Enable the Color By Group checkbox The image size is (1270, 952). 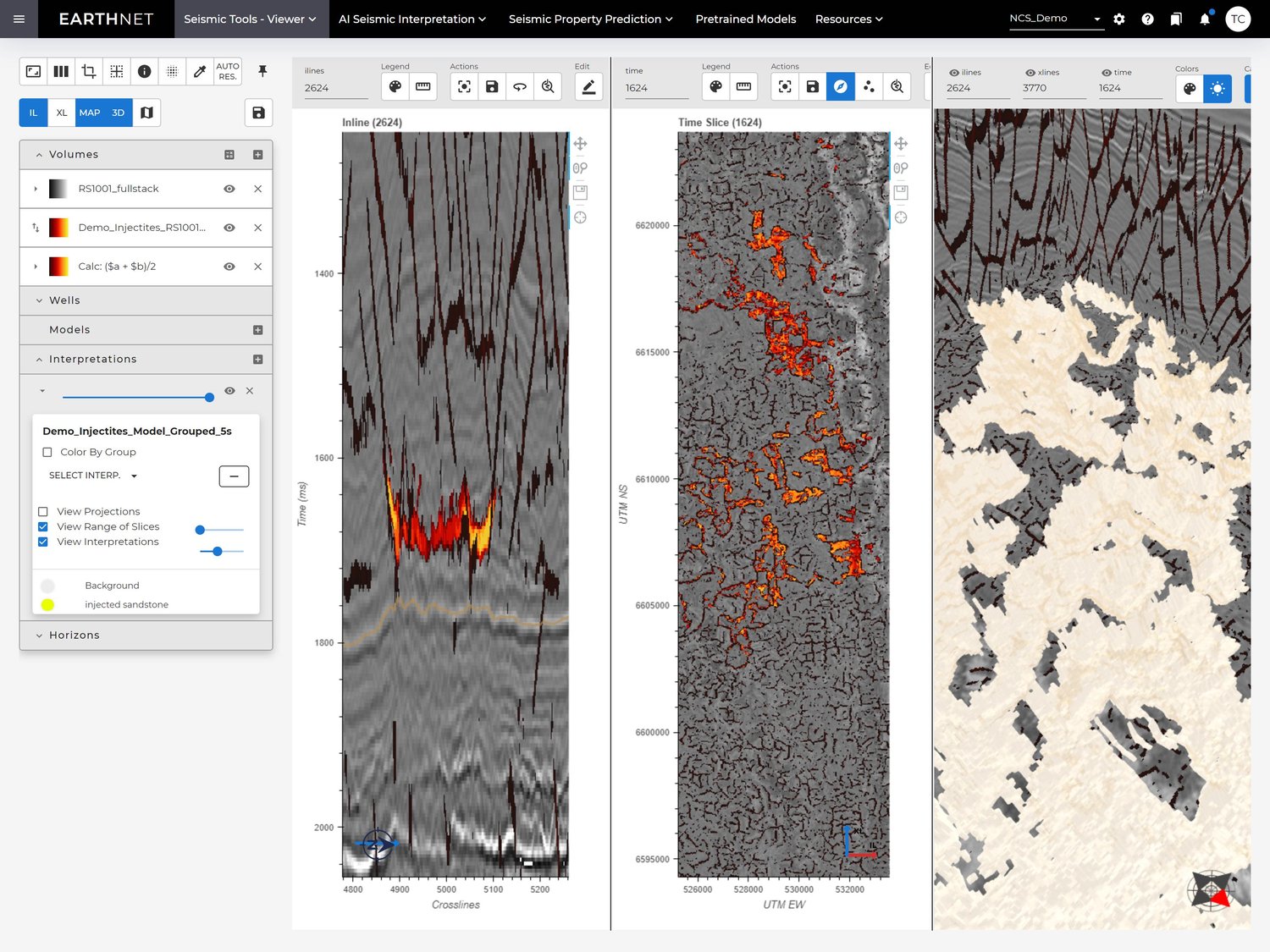point(47,452)
